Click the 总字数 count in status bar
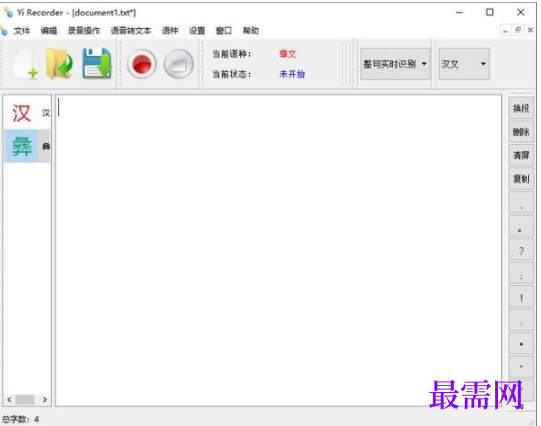This screenshot has height=426, width=541. pyautogui.click(x=21, y=419)
